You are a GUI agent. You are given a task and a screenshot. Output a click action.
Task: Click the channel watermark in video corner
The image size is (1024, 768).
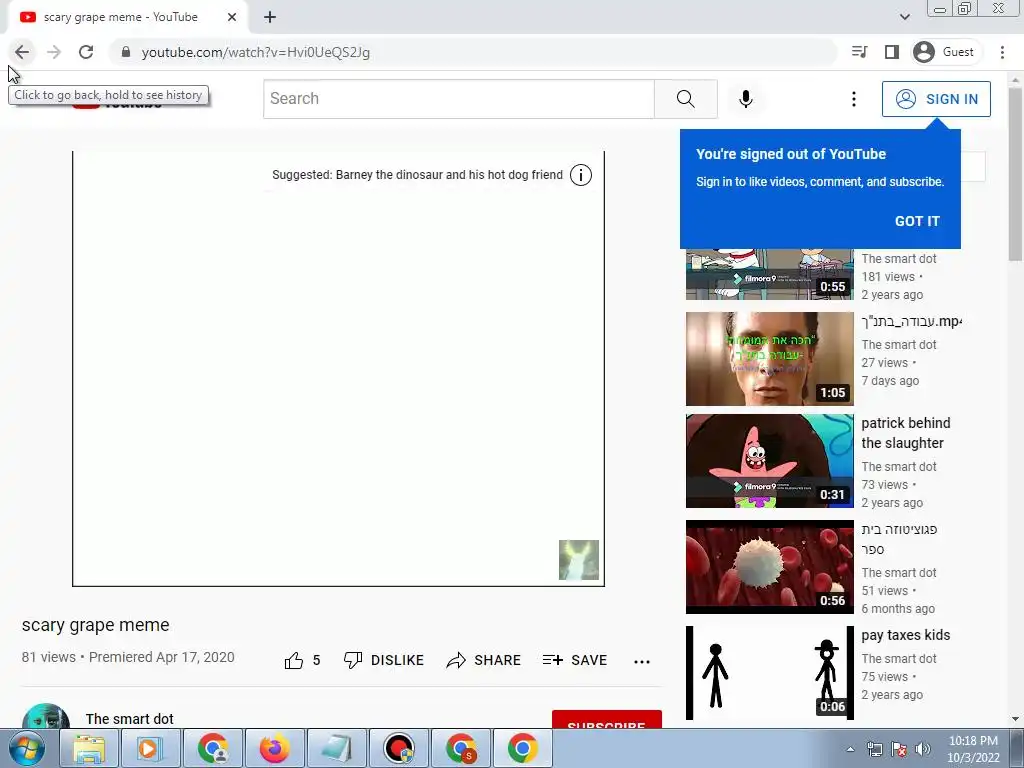click(579, 560)
